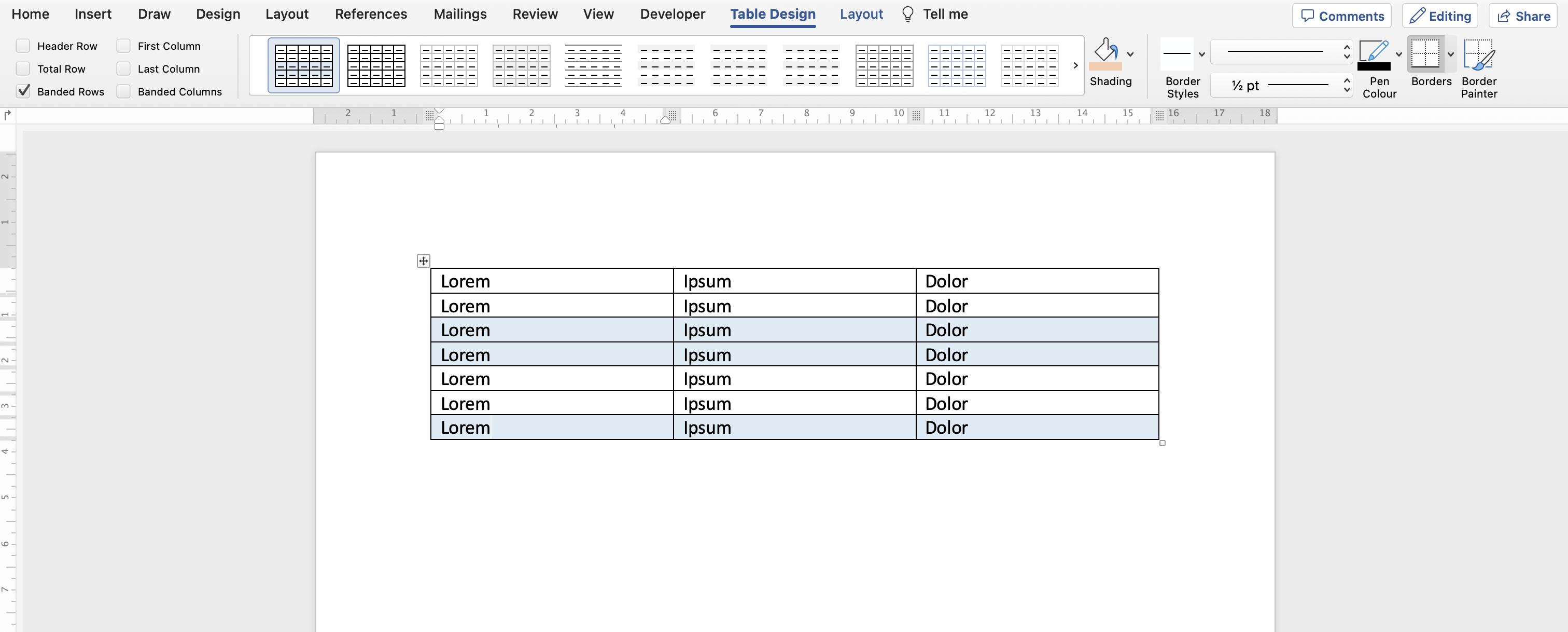Click the black Pen Colour swatch bar

[1374, 66]
